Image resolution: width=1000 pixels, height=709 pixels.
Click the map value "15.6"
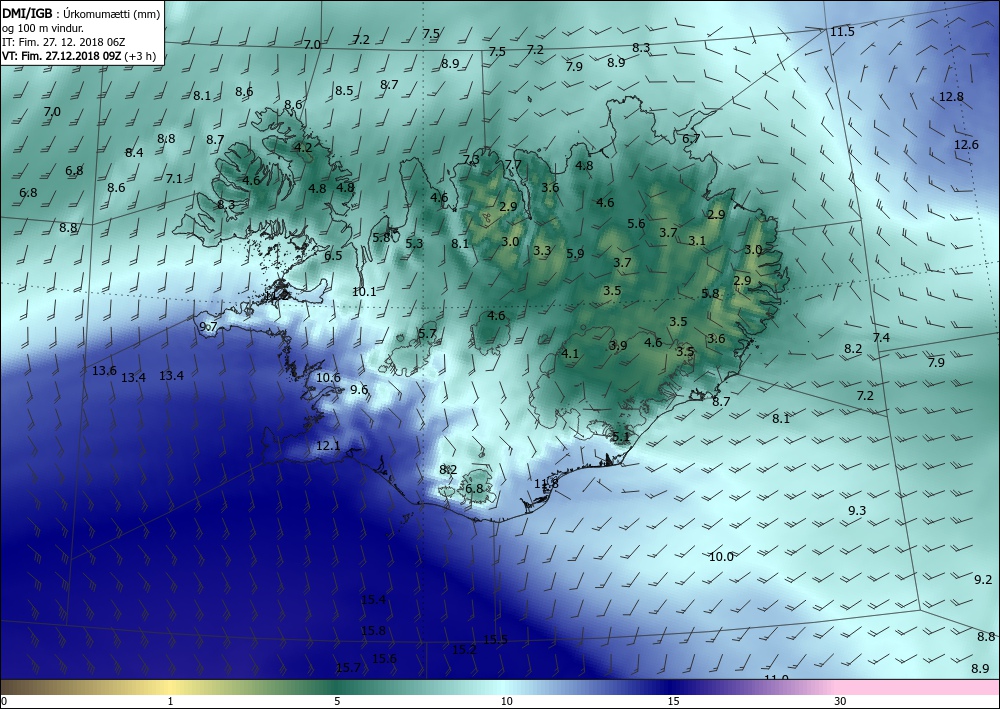pyautogui.click(x=384, y=659)
